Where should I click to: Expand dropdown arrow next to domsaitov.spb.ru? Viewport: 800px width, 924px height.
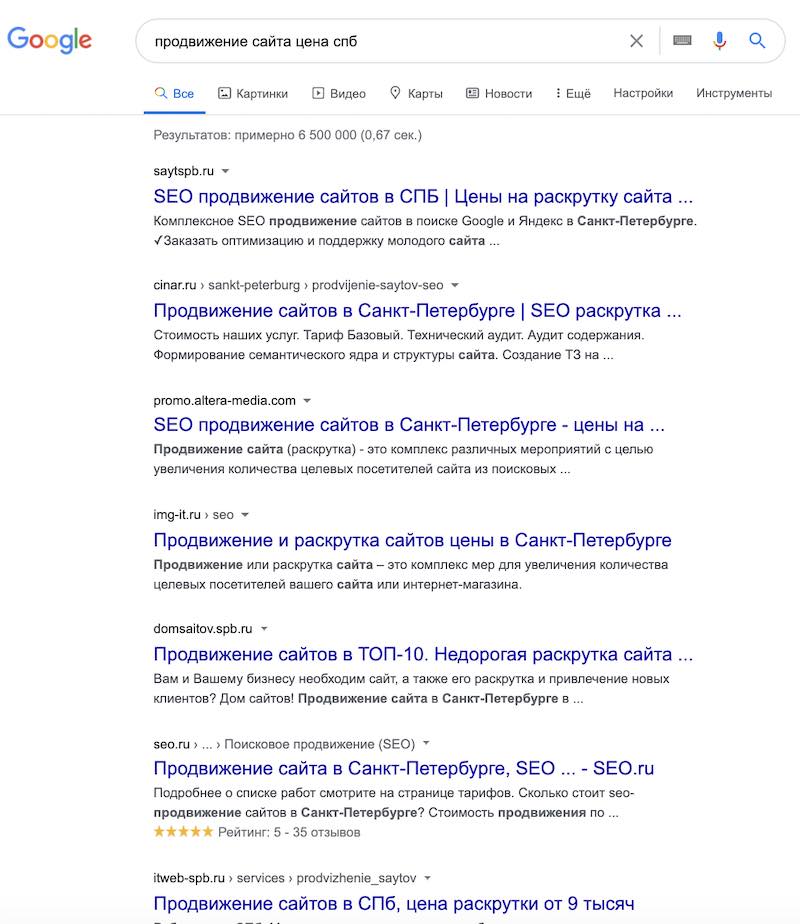pyautogui.click(x=264, y=629)
